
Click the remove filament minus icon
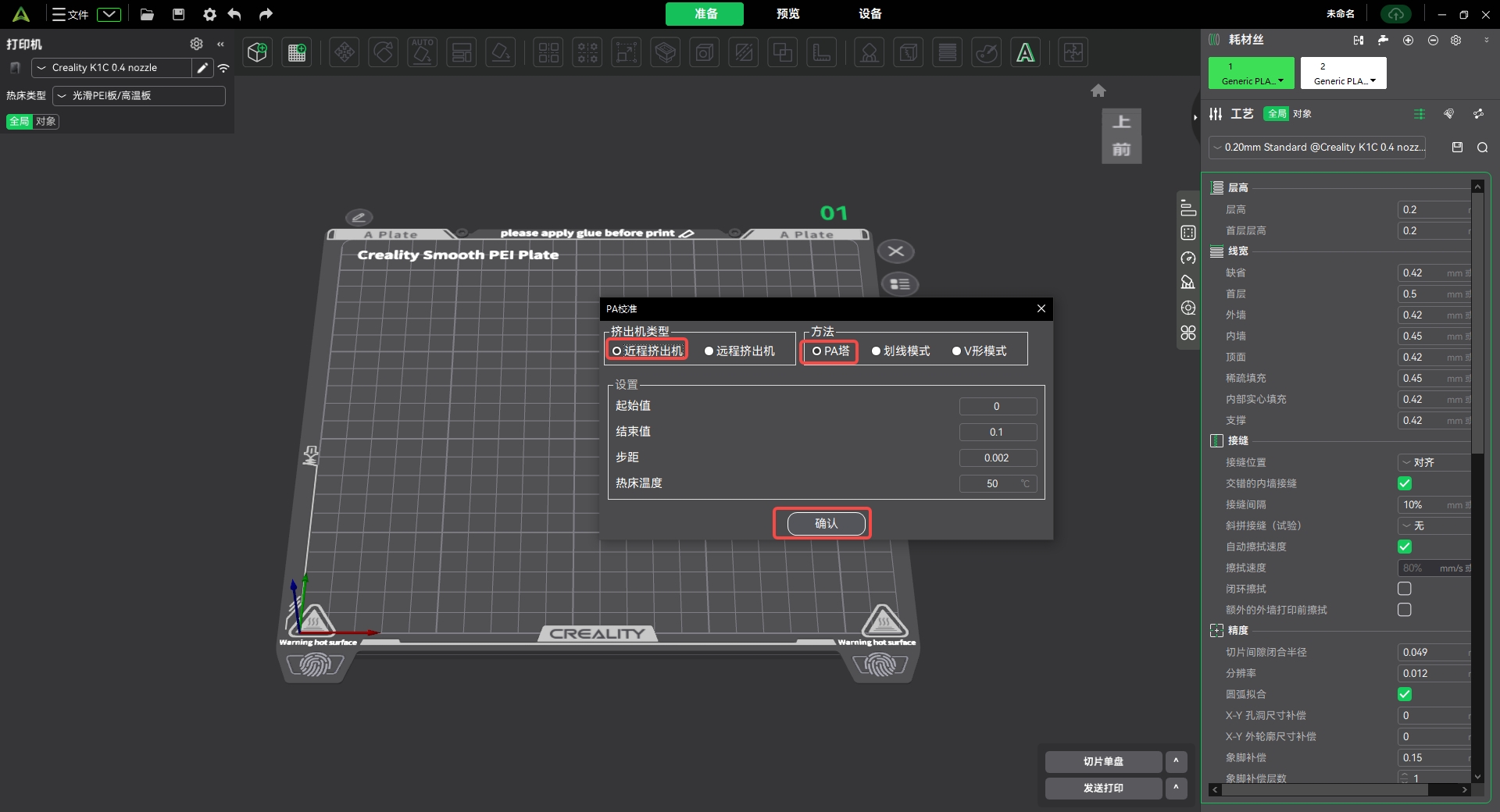click(x=1433, y=40)
